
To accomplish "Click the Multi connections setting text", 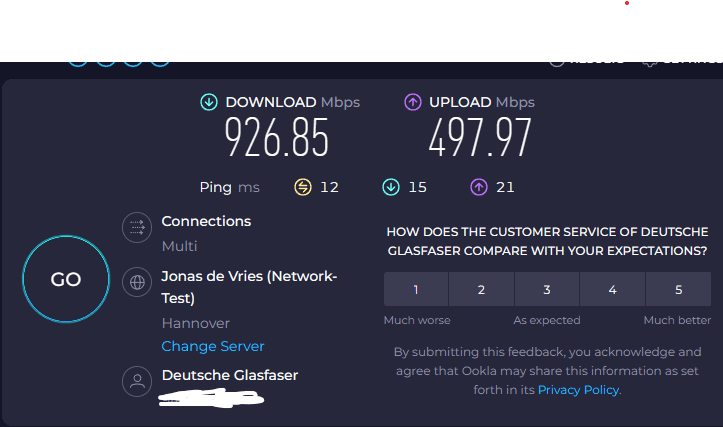I will point(180,246).
